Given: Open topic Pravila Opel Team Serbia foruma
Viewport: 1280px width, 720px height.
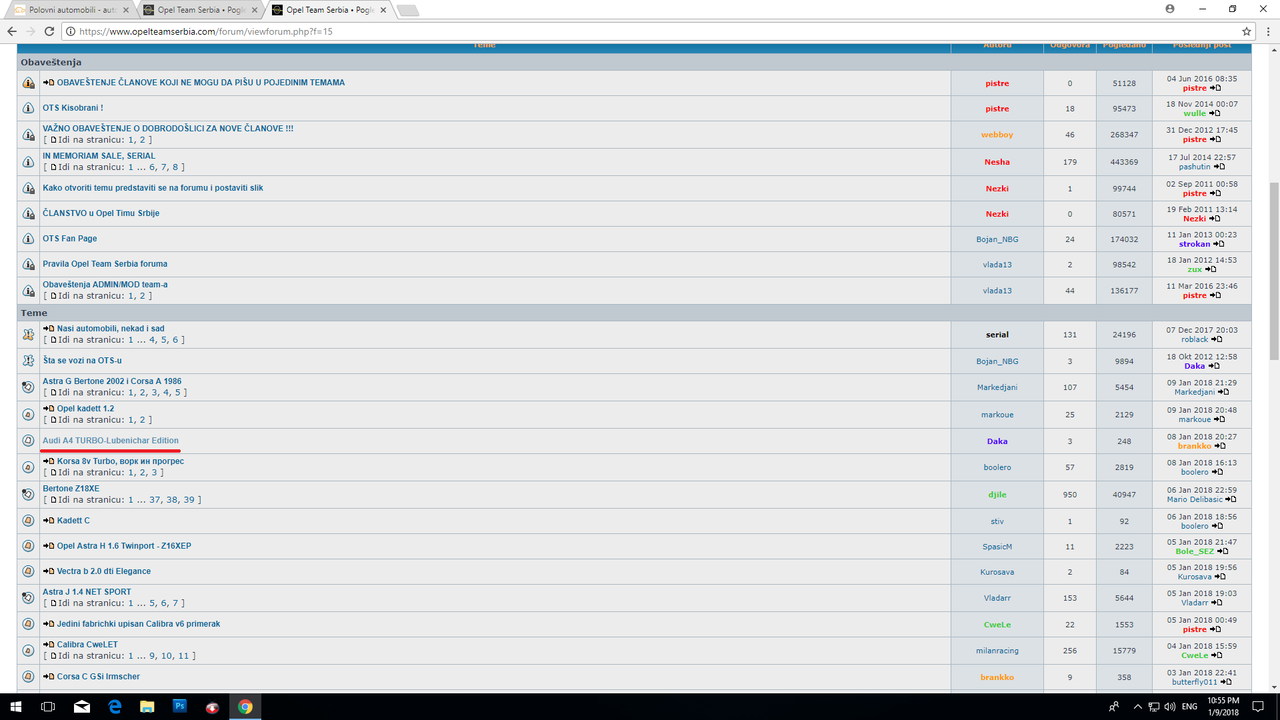Looking at the screenshot, I should click(x=104, y=264).
